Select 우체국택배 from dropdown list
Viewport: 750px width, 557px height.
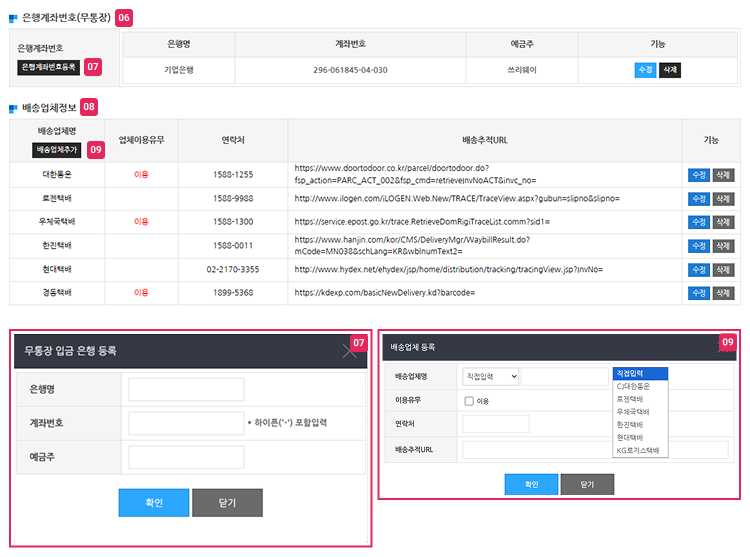pos(640,412)
